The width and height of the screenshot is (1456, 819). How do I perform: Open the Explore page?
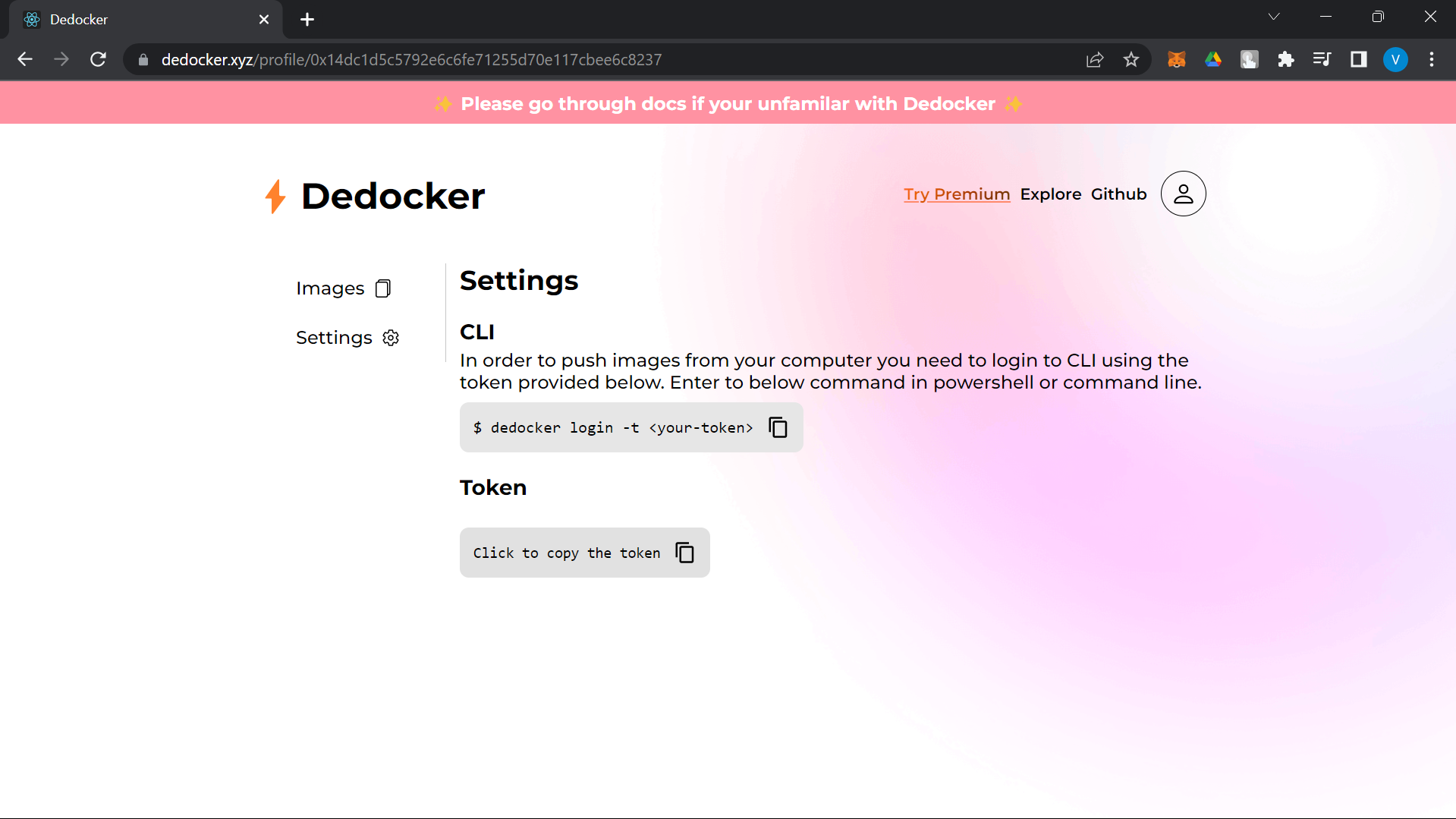point(1051,194)
